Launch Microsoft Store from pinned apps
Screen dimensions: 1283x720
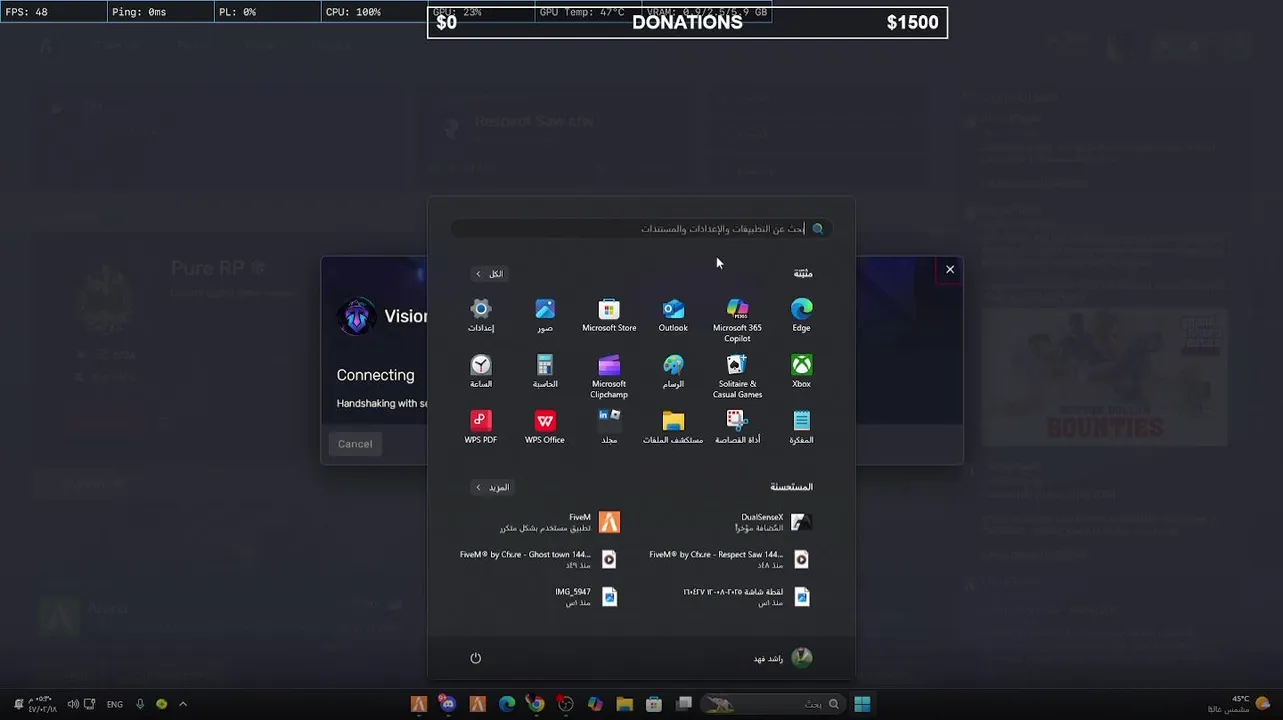(x=609, y=315)
